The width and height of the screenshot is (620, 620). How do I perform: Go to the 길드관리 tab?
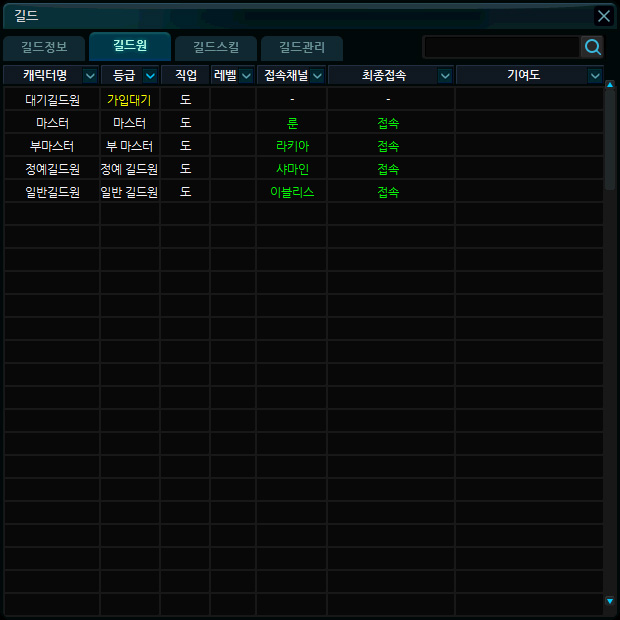(x=301, y=47)
